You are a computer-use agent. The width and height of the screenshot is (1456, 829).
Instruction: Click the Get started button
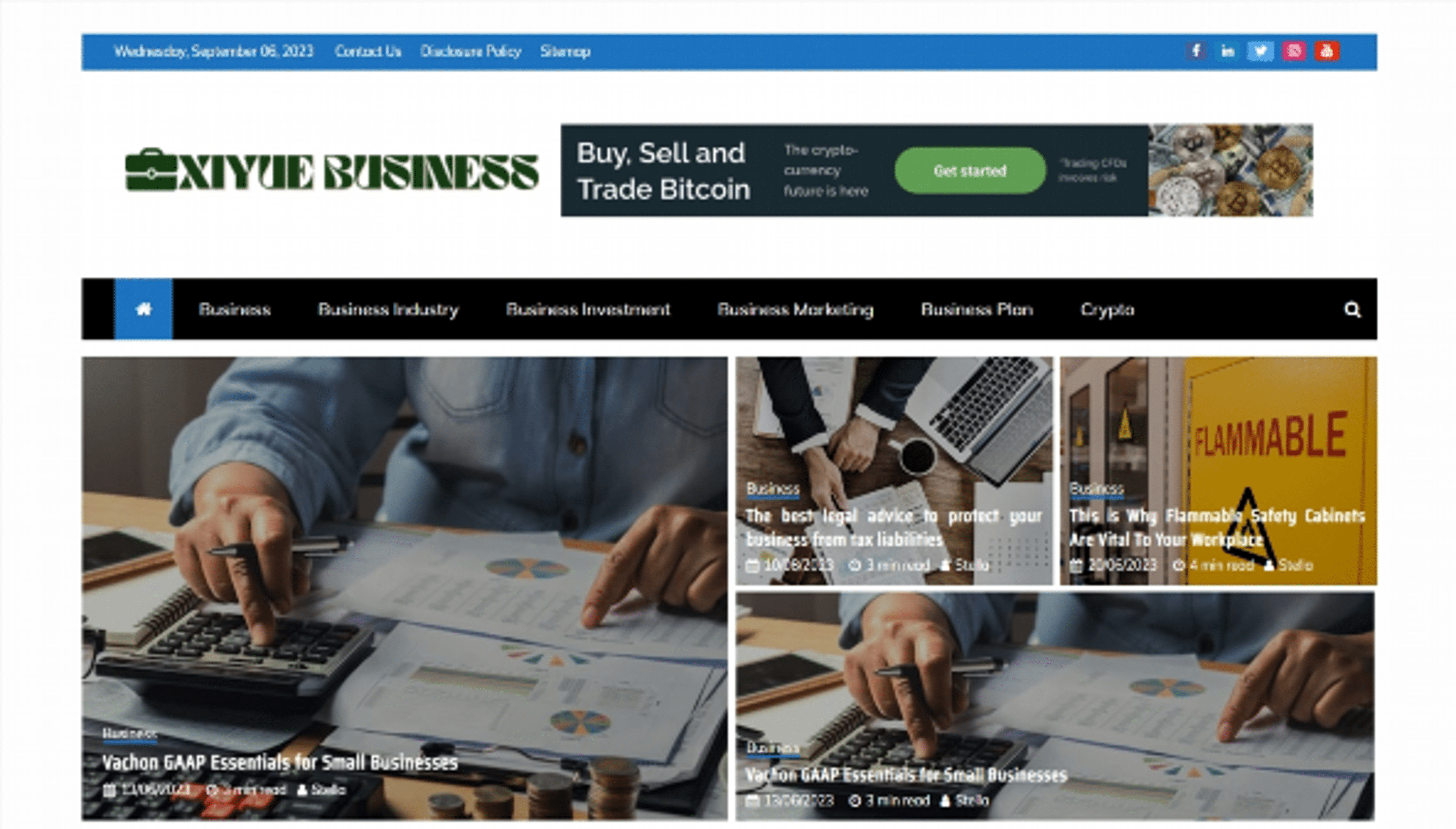click(x=970, y=171)
